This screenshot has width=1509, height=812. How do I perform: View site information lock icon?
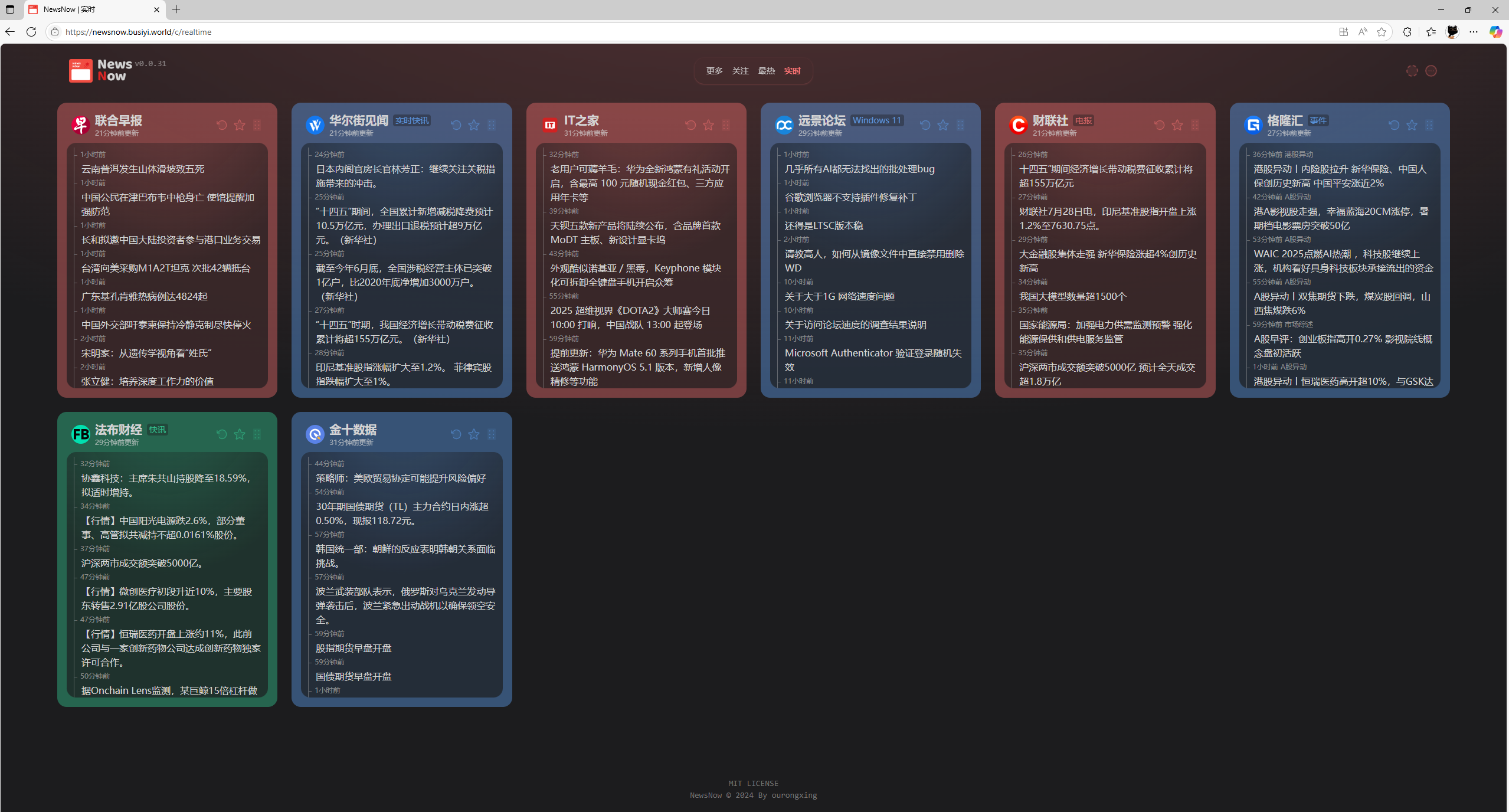click(x=55, y=32)
